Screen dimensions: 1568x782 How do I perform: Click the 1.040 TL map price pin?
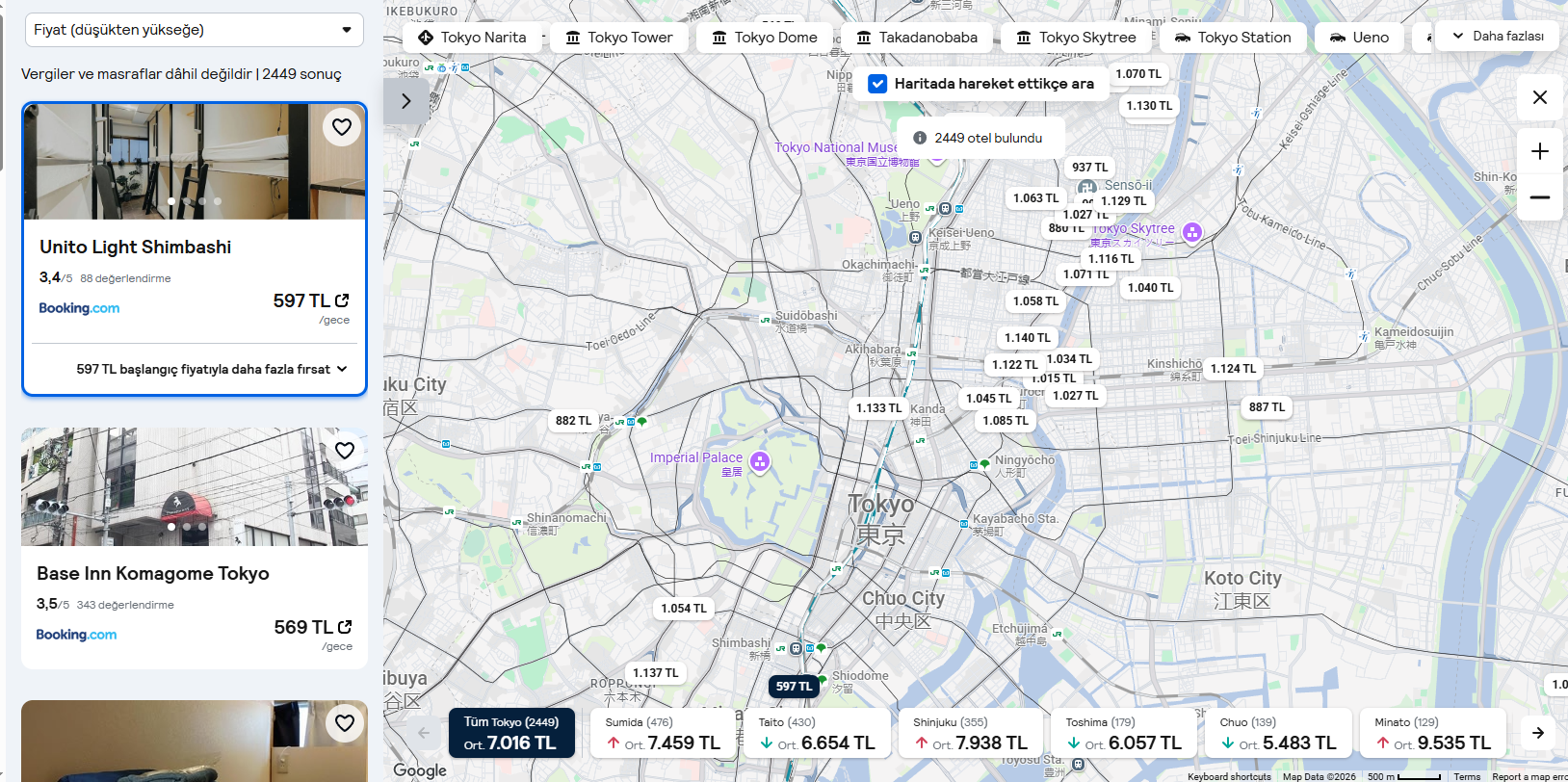click(x=1150, y=287)
